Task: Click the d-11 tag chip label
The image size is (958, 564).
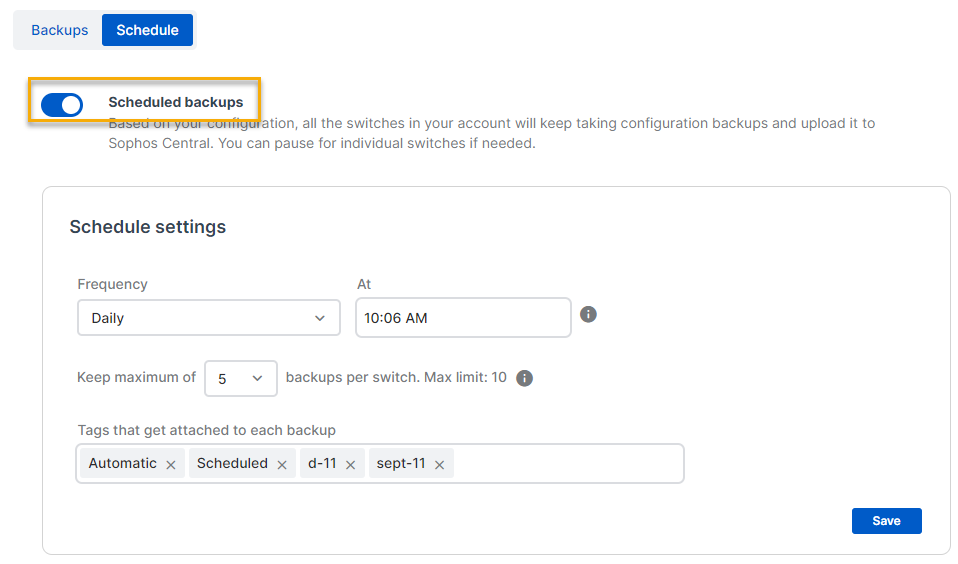Action: (322, 463)
